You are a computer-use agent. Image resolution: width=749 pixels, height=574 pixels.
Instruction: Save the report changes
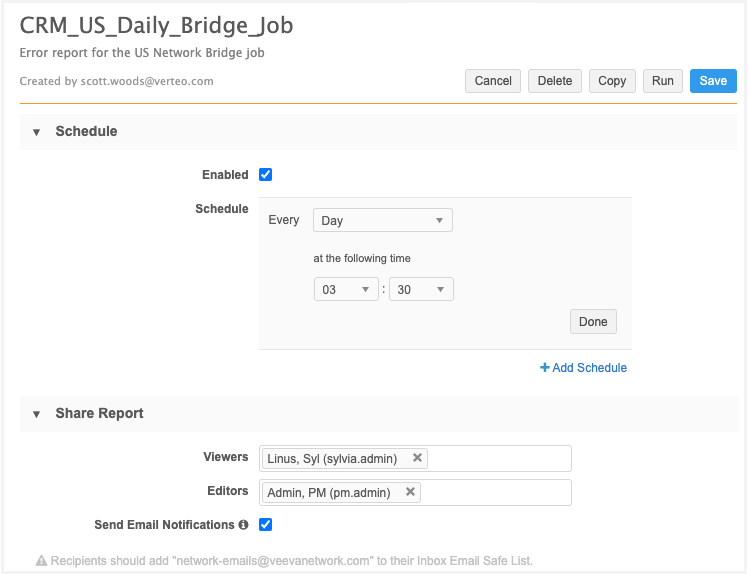tap(713, 81)
